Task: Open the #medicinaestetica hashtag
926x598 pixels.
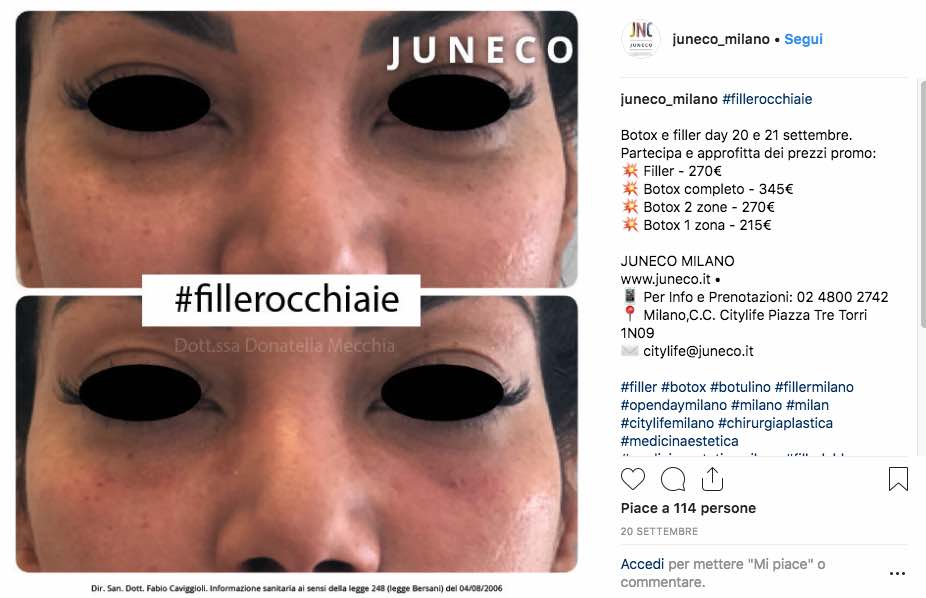Action: click(679, 441)
